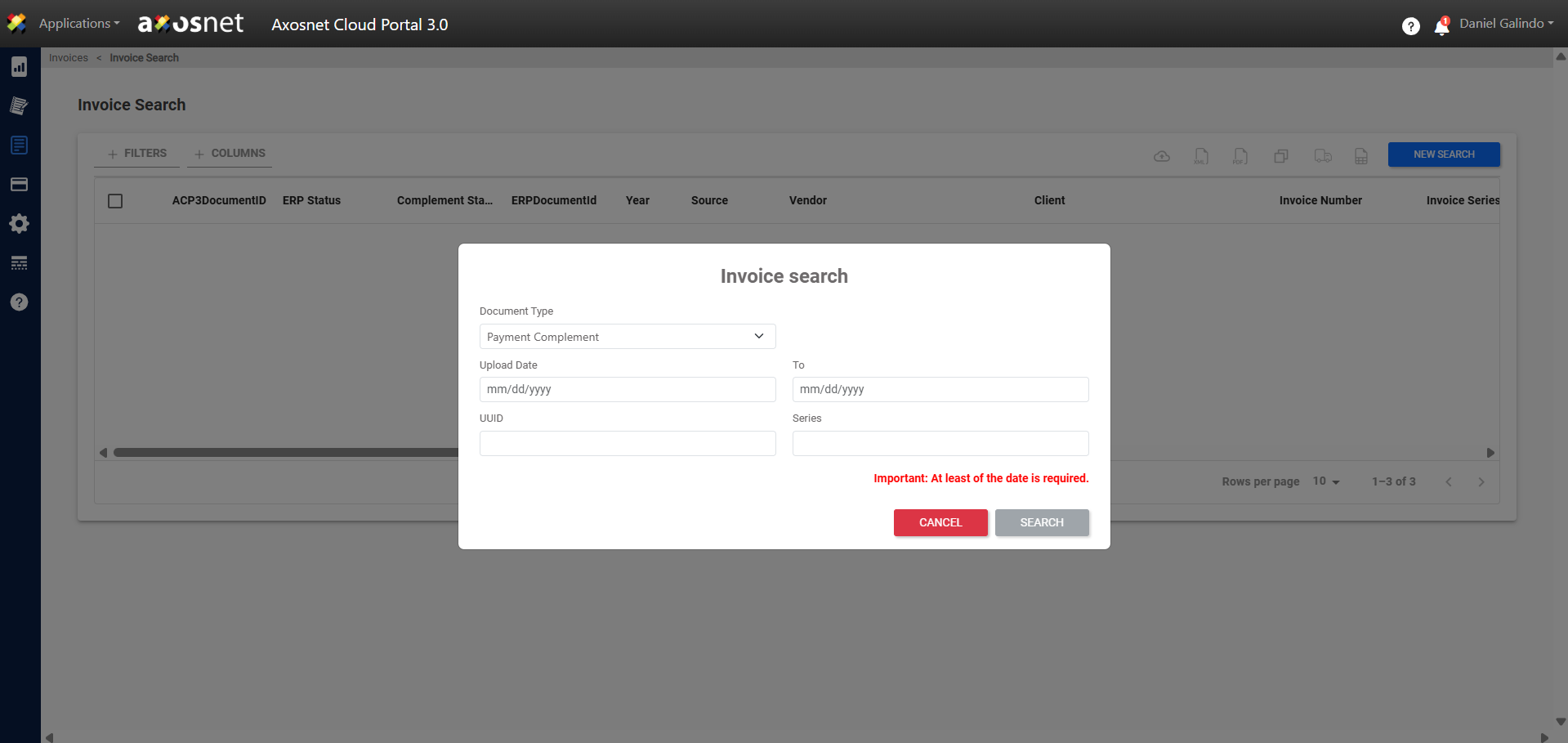Open the Daniel Galindo user menu

click(1507, 24)
